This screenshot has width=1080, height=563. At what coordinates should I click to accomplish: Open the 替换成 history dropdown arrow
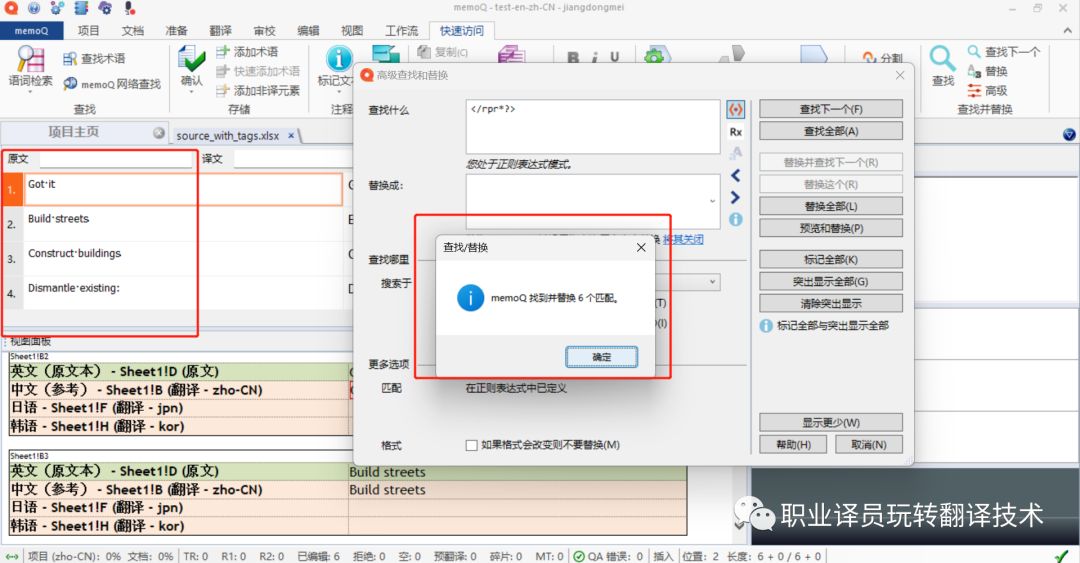pos(712,201)
